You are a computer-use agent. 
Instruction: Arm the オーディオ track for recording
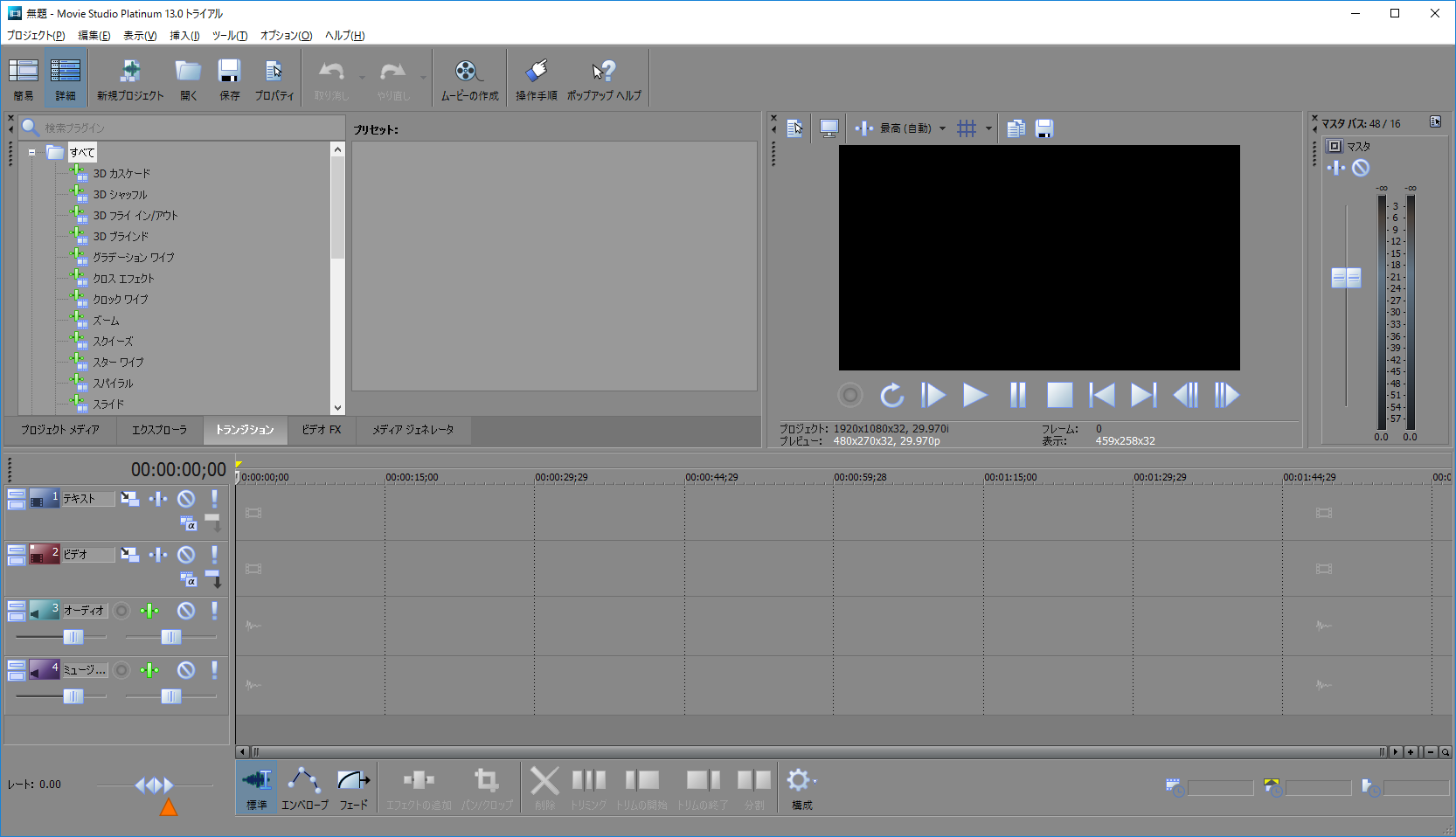[122, 611]
